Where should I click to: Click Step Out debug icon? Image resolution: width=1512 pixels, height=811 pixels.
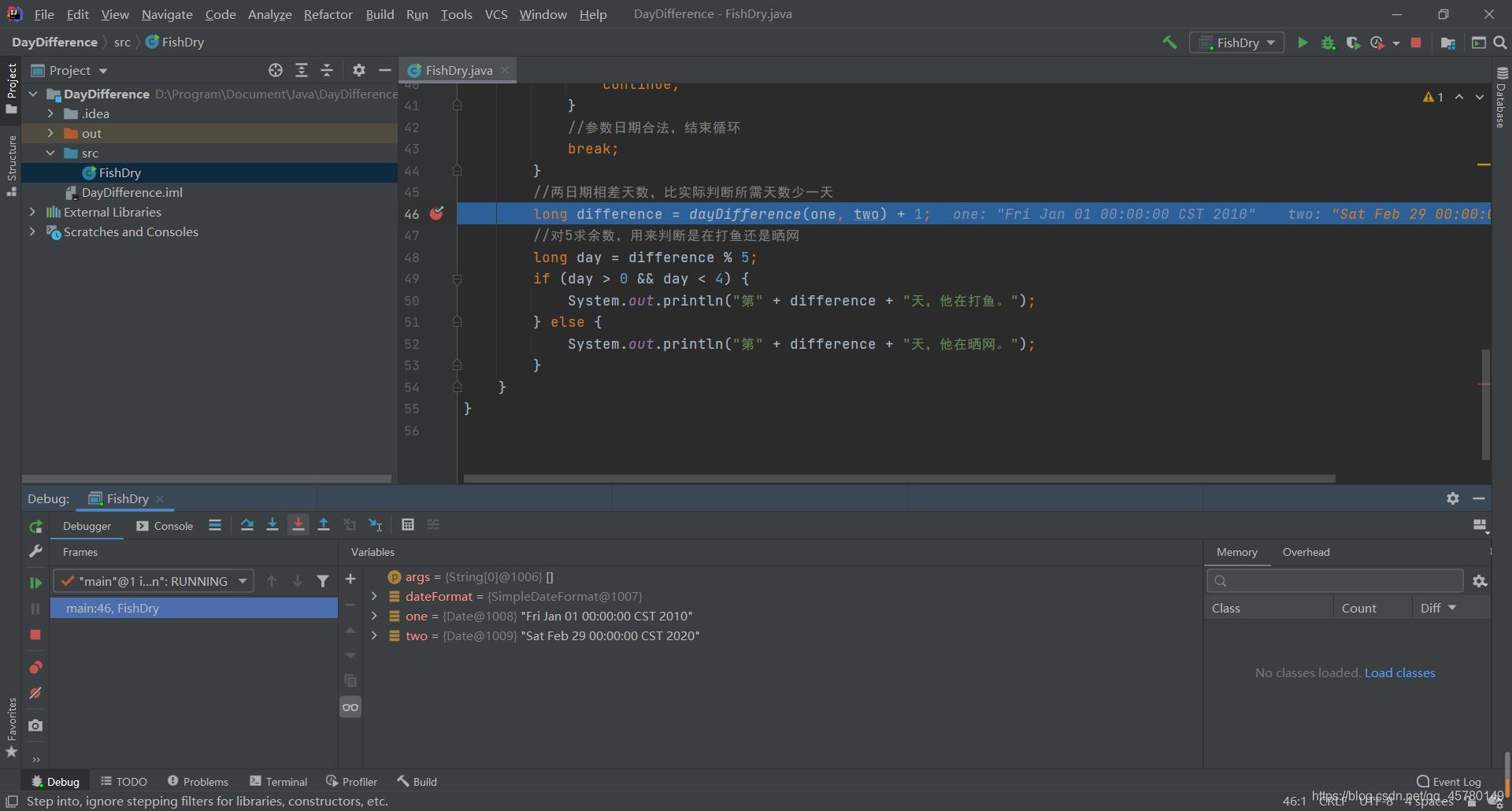(323, 524)
